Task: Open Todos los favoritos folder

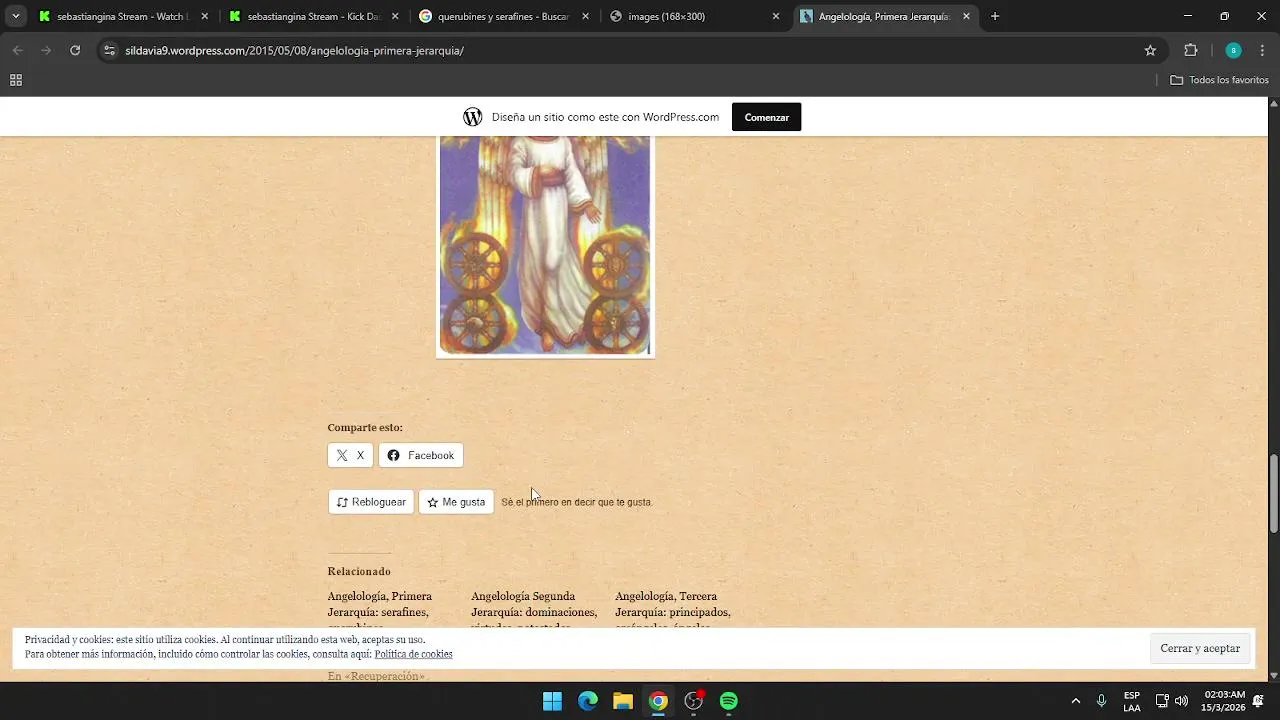Action: 1219,80
